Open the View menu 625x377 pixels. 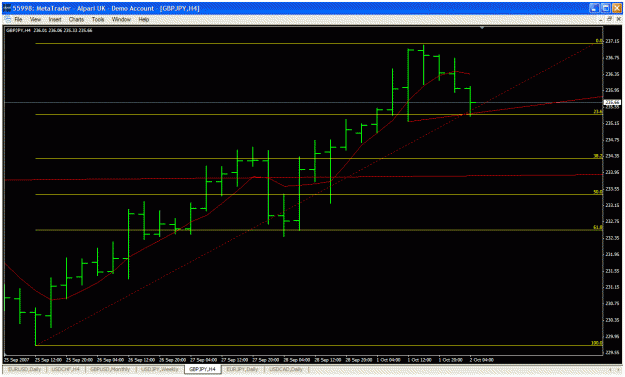point(35,19)
